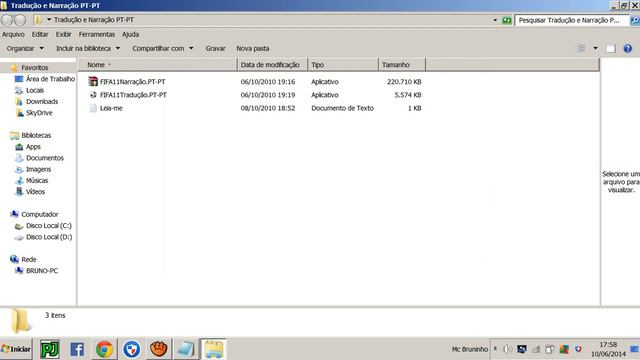This screenshot has width=640, height=360.
Task: Sort by Data de modificação column
Action: (272, 65)
